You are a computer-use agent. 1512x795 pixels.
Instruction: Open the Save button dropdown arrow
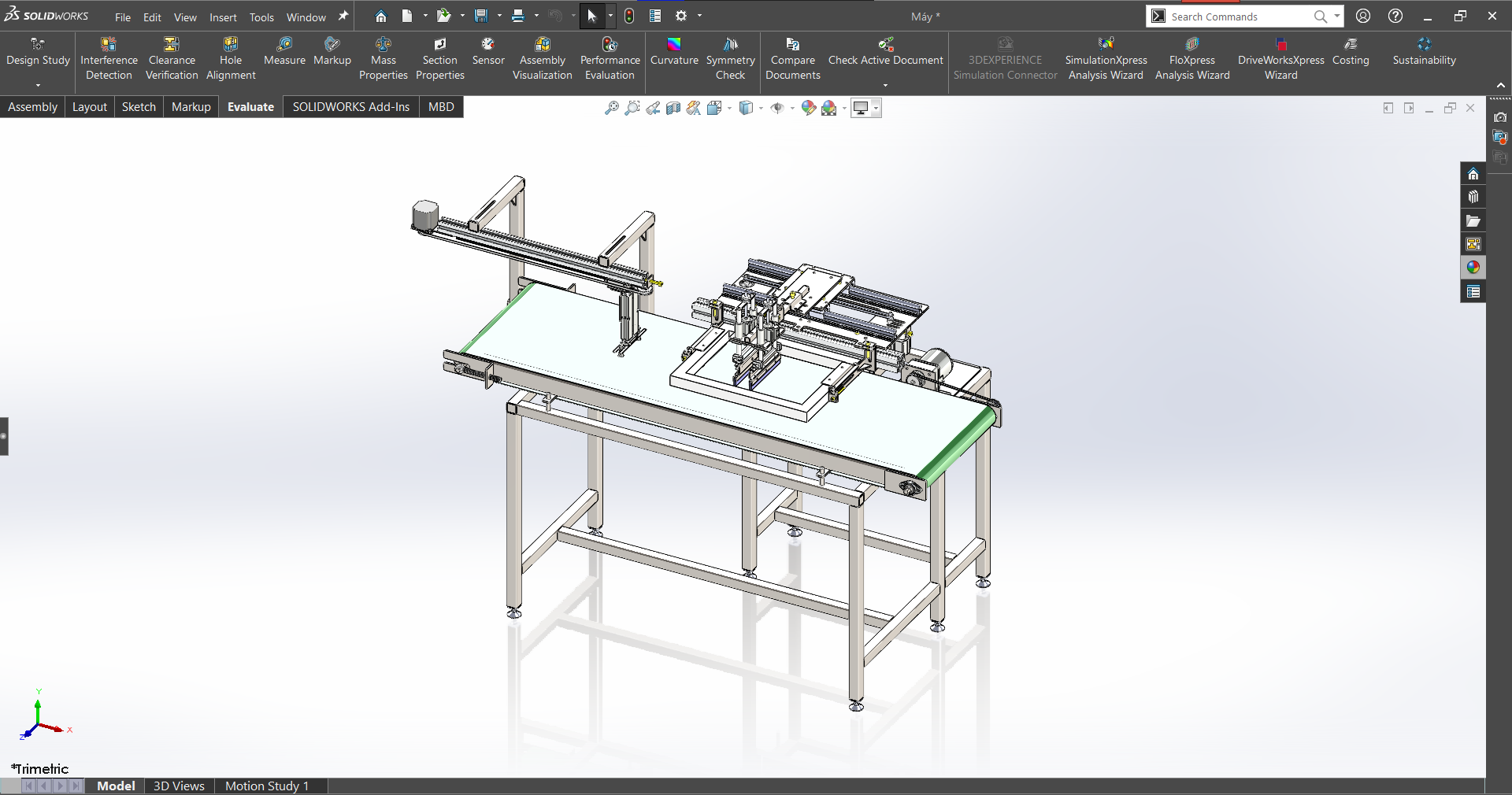[499, 17]
